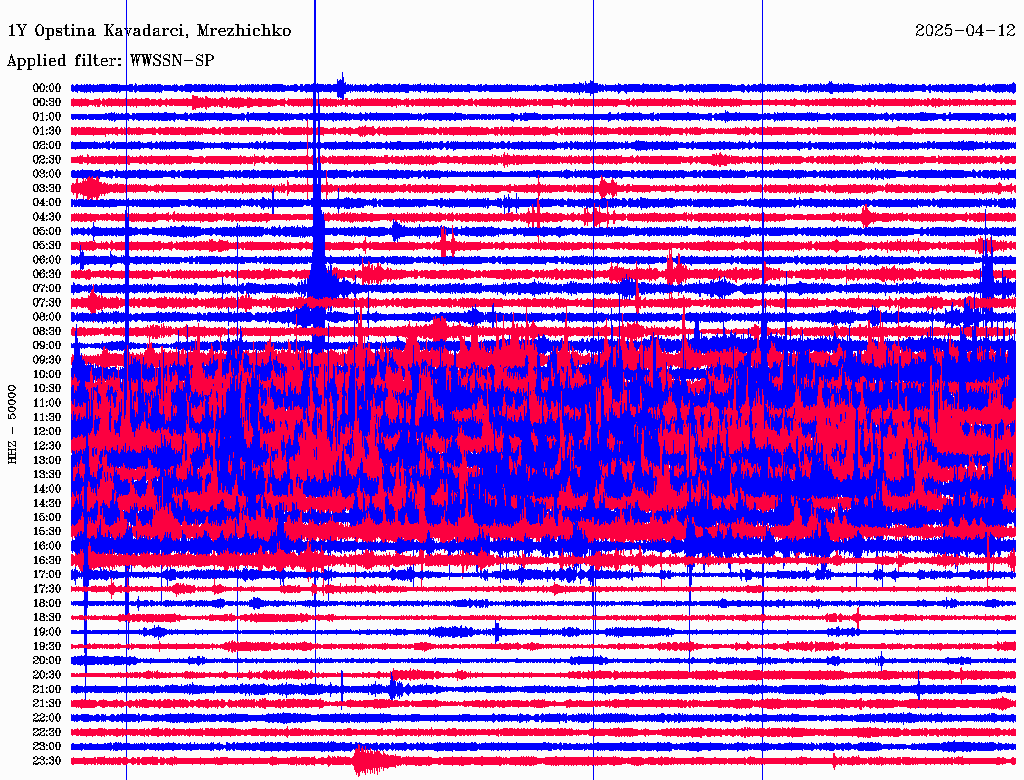Click the red burst at start of 03:30 trace
The image size is (1024, 780).
[92, 188]
